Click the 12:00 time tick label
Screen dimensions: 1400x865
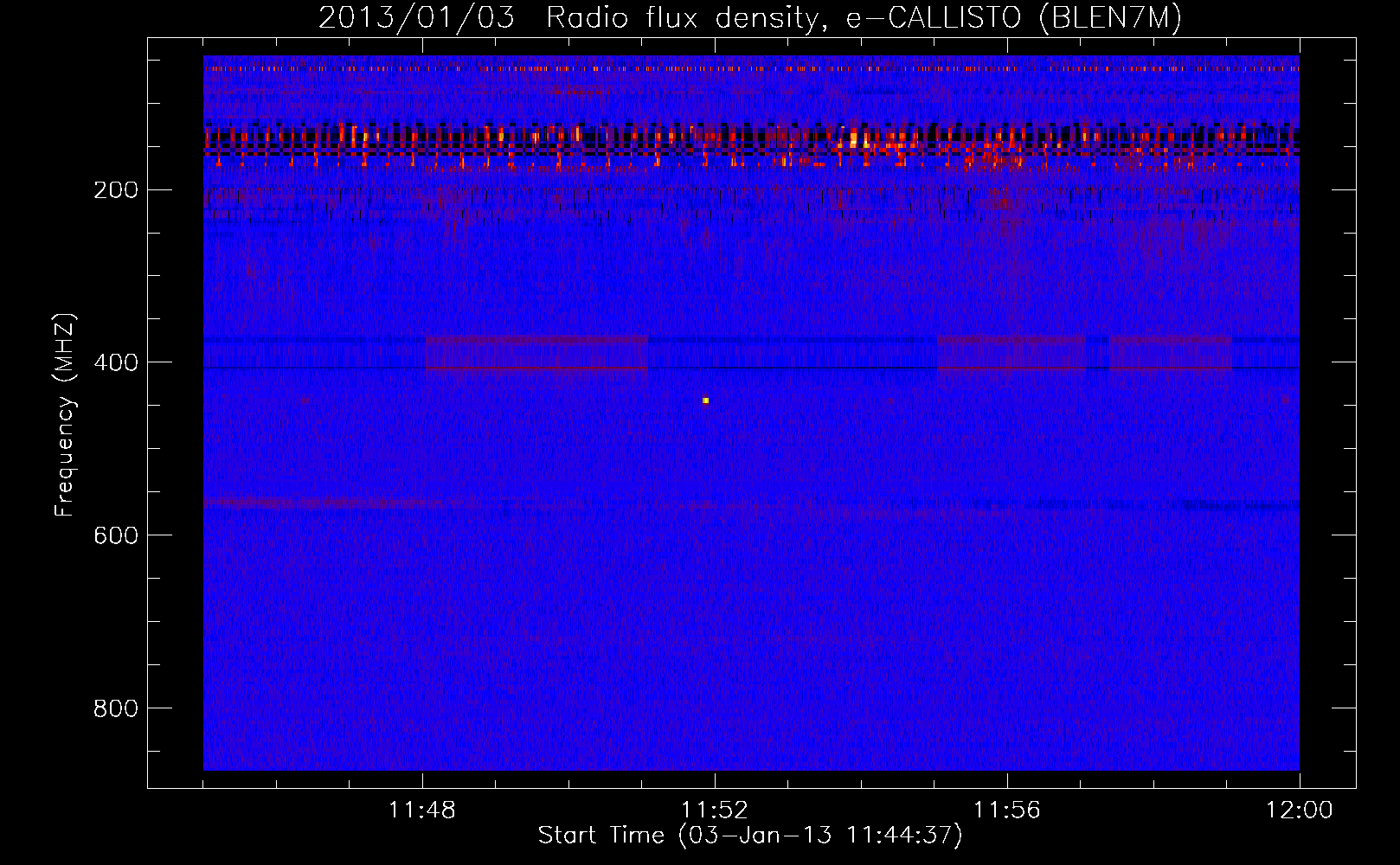click(x=1300, y=811)
